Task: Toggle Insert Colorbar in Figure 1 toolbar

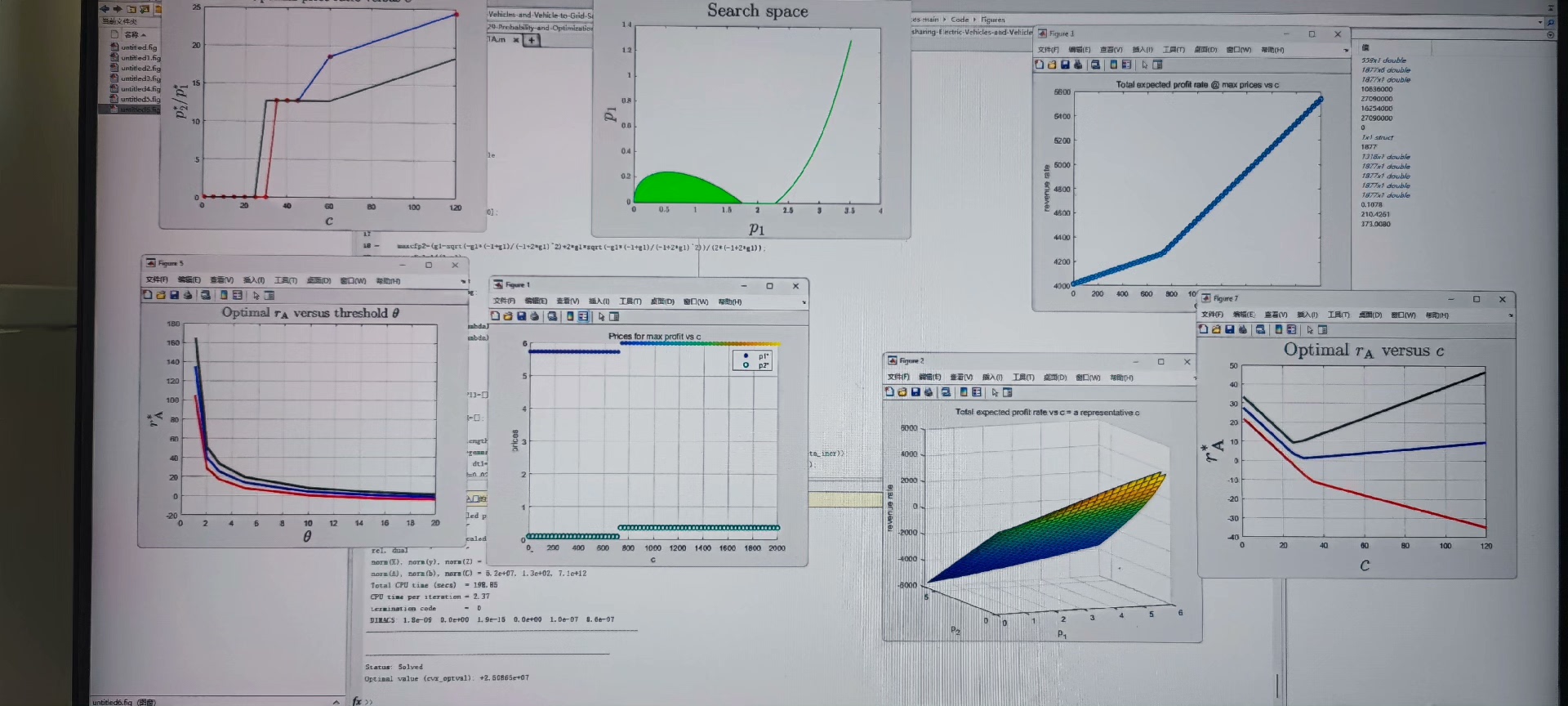Action: coord(570,316)
